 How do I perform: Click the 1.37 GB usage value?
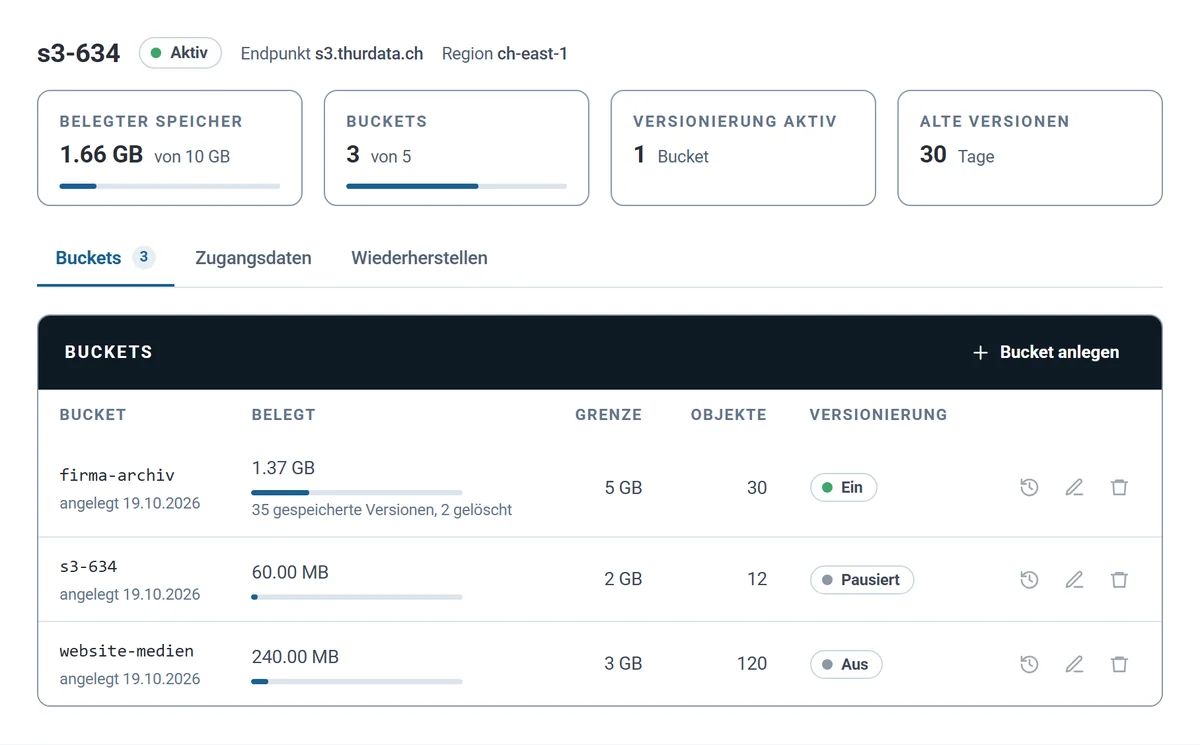(x=283, y=468)
